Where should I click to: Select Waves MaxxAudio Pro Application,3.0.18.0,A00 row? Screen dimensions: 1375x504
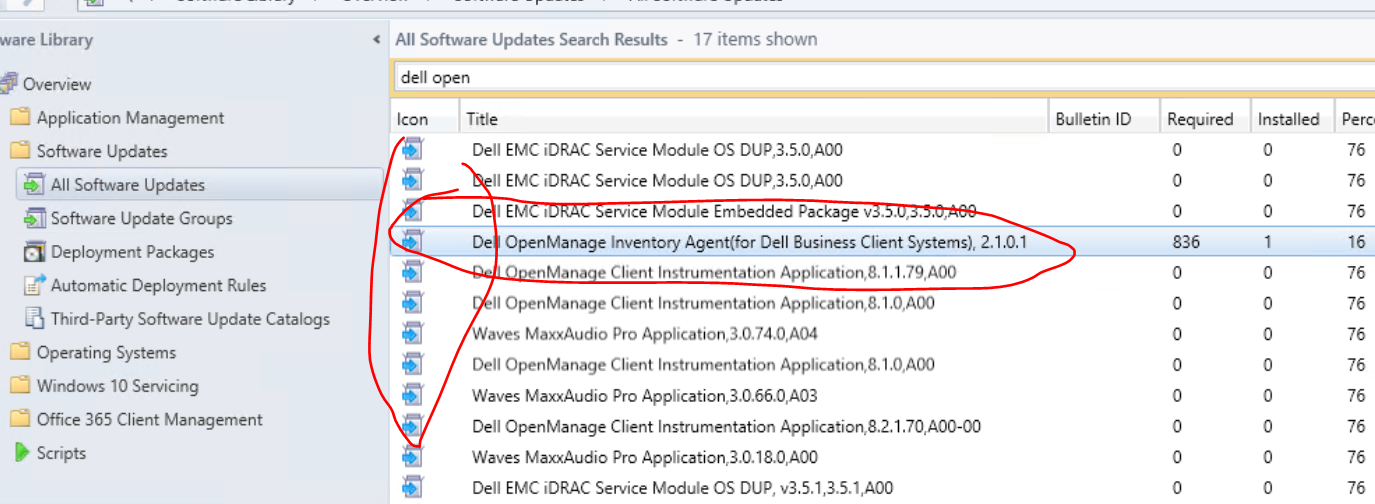tap(882, 457)
